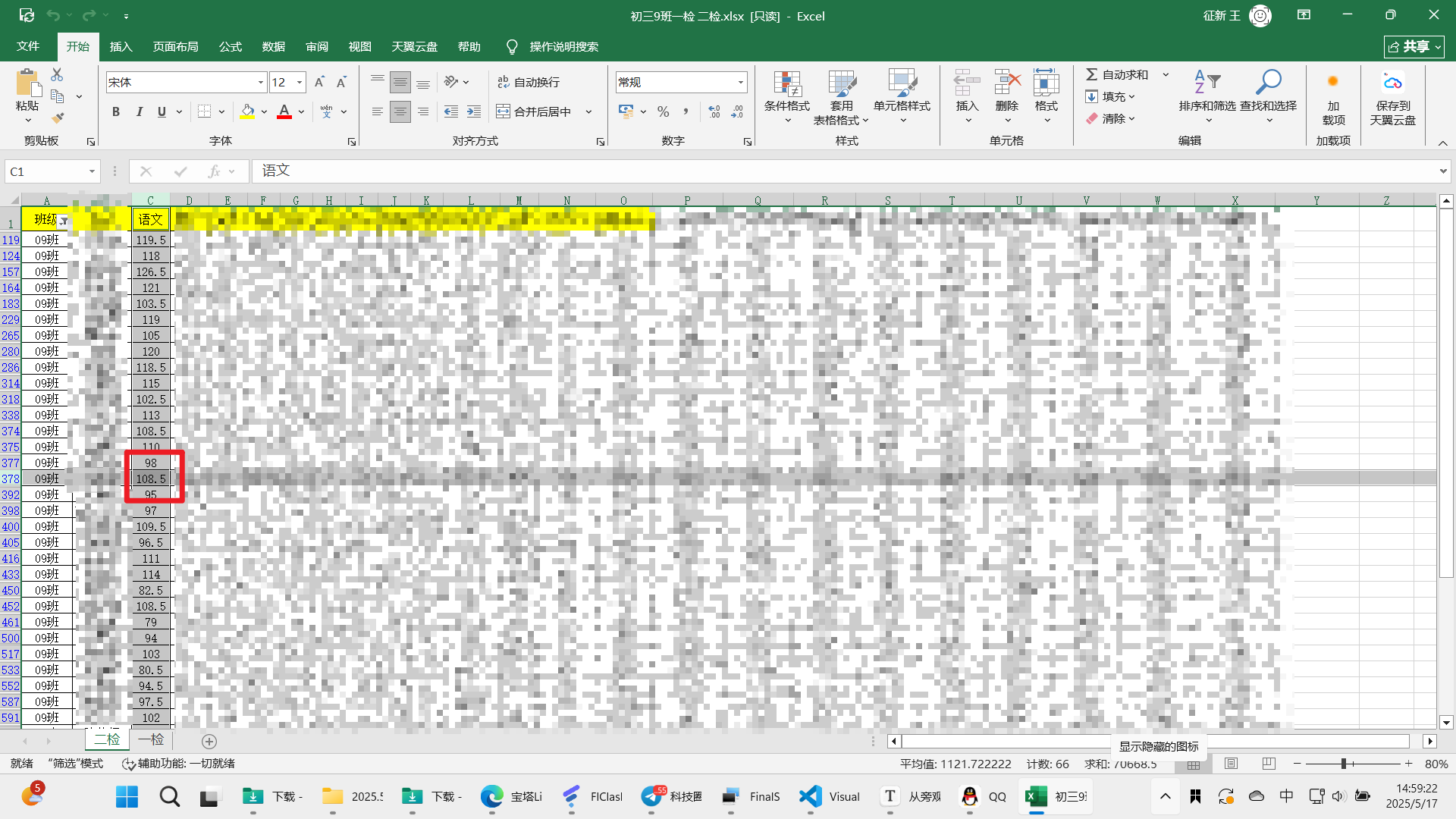Click the Format Painter brush icon
Image resolution: width=1456 pixels, height=819 pixels.
58,118
